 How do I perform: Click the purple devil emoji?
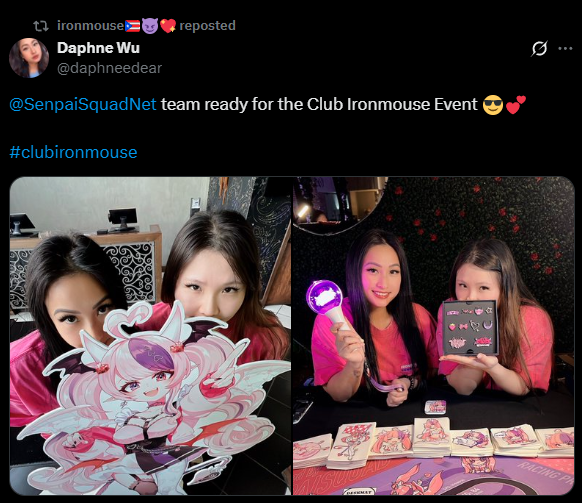coord(150,26)
